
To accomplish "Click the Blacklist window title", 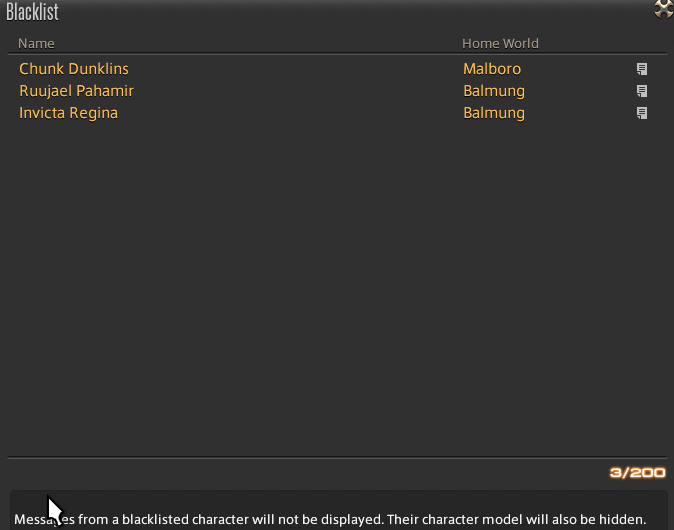I will (x=32, y=12).
